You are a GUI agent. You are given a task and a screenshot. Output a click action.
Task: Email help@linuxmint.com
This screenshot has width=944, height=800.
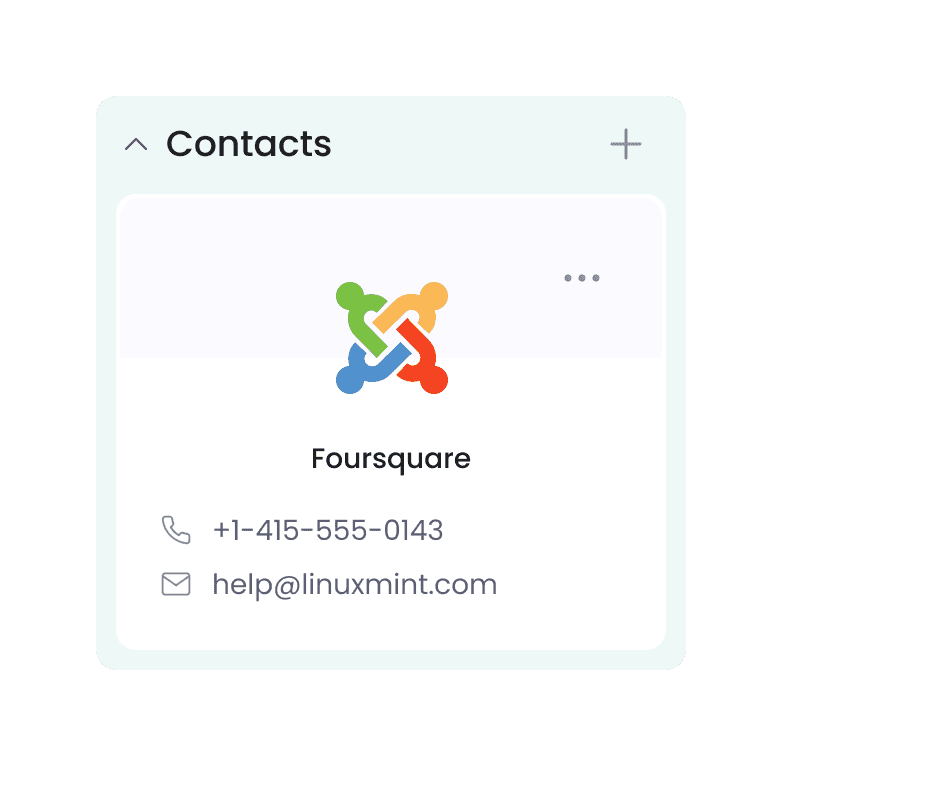click(x=355, y=584)
